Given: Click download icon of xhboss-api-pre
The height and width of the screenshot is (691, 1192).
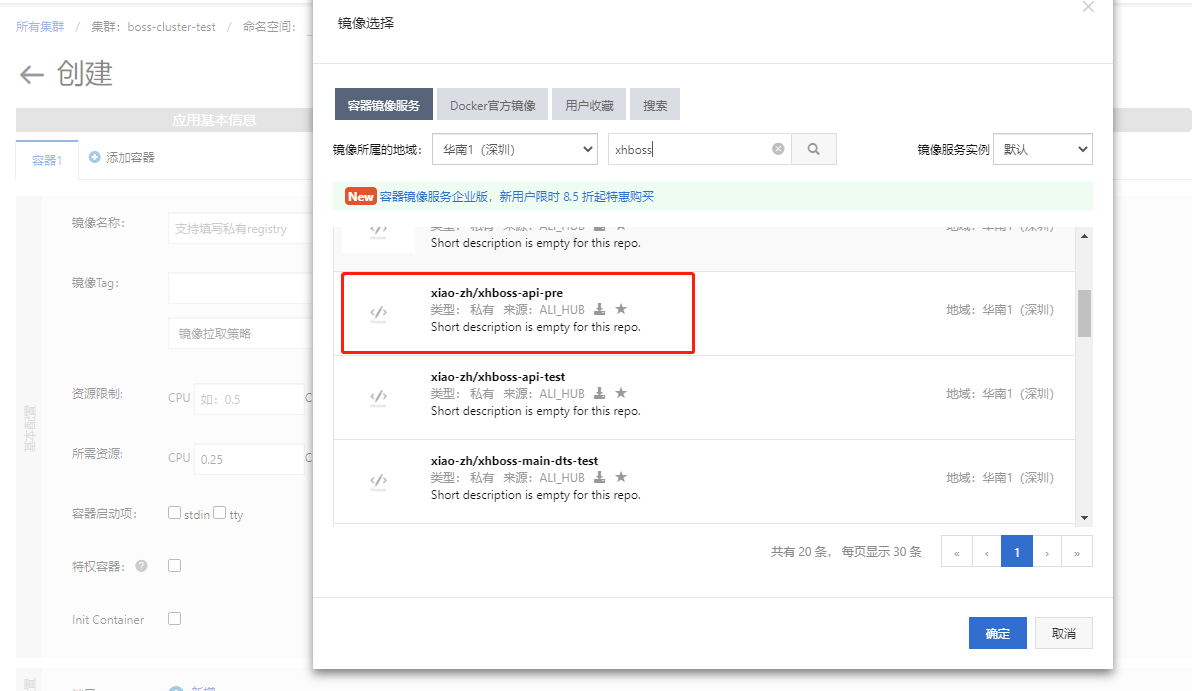Looking at the screenshot, I should point(599,309).
